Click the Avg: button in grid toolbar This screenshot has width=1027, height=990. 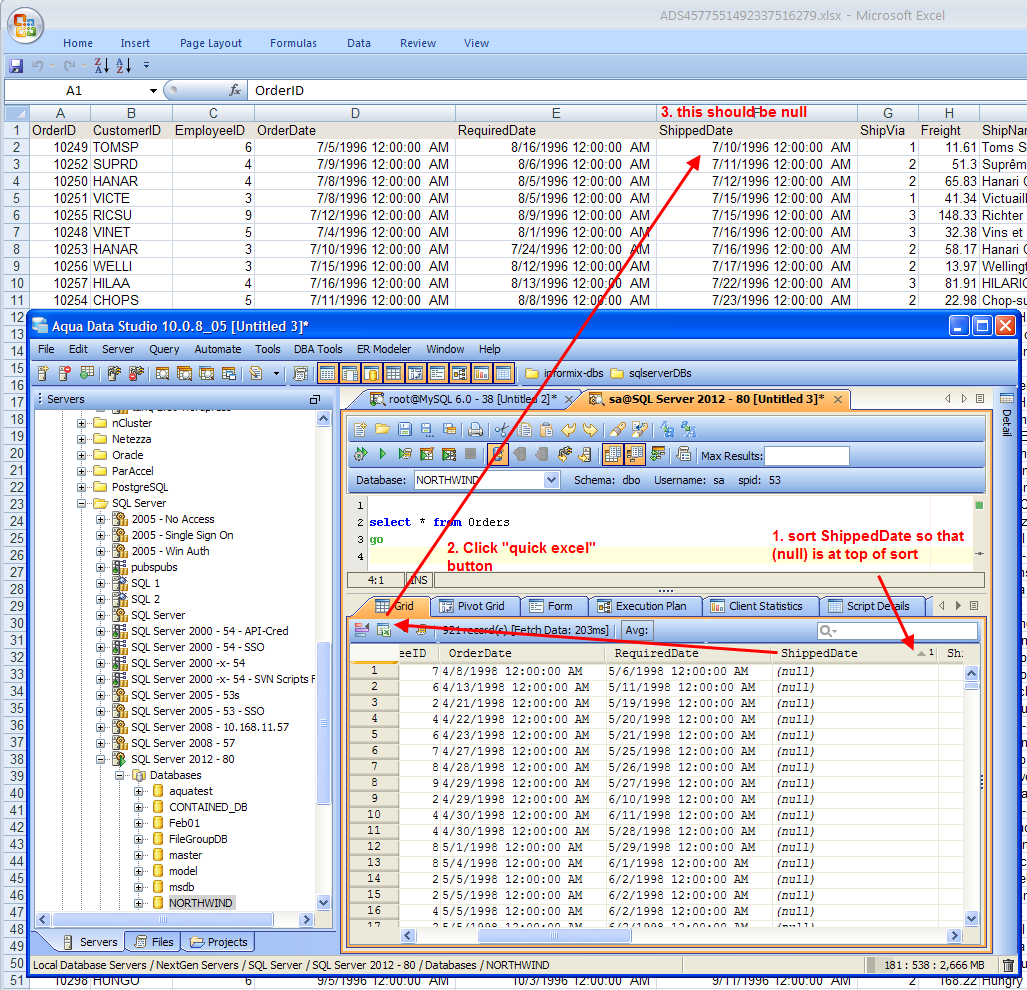pyautogui.click(x=637, y=630)
